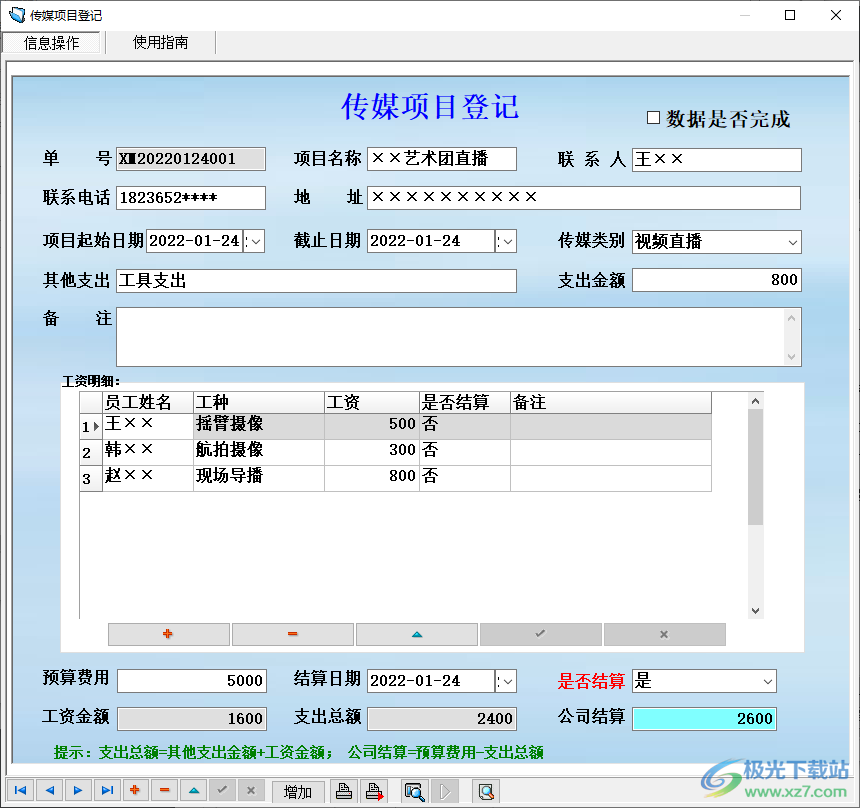The width and height of the screenshot is (860, 808).
Task: Check the 数据是否完成 checkbox
Action: point(654,118)
